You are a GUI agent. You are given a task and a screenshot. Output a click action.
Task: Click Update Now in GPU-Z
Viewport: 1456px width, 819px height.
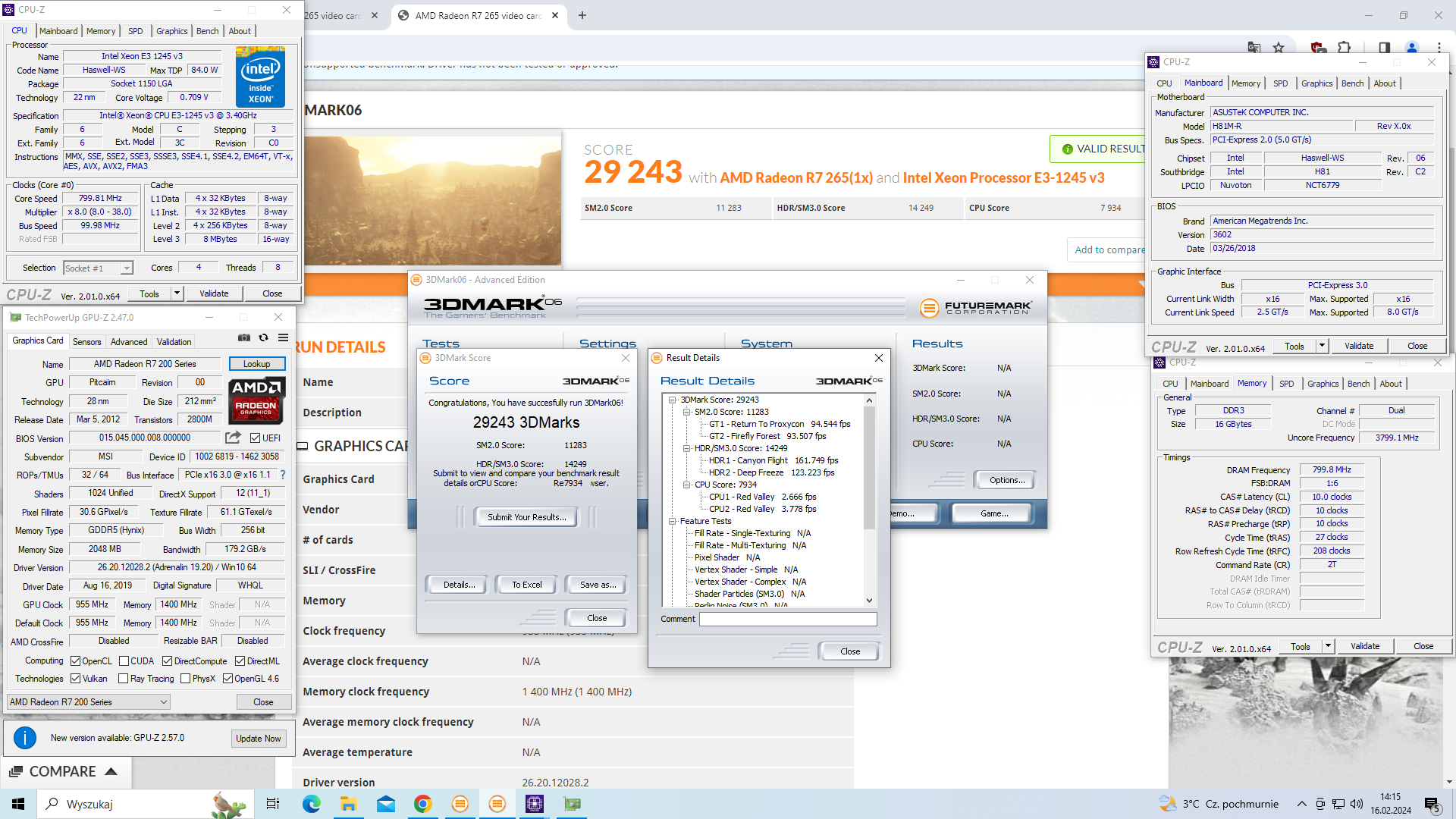258,739
